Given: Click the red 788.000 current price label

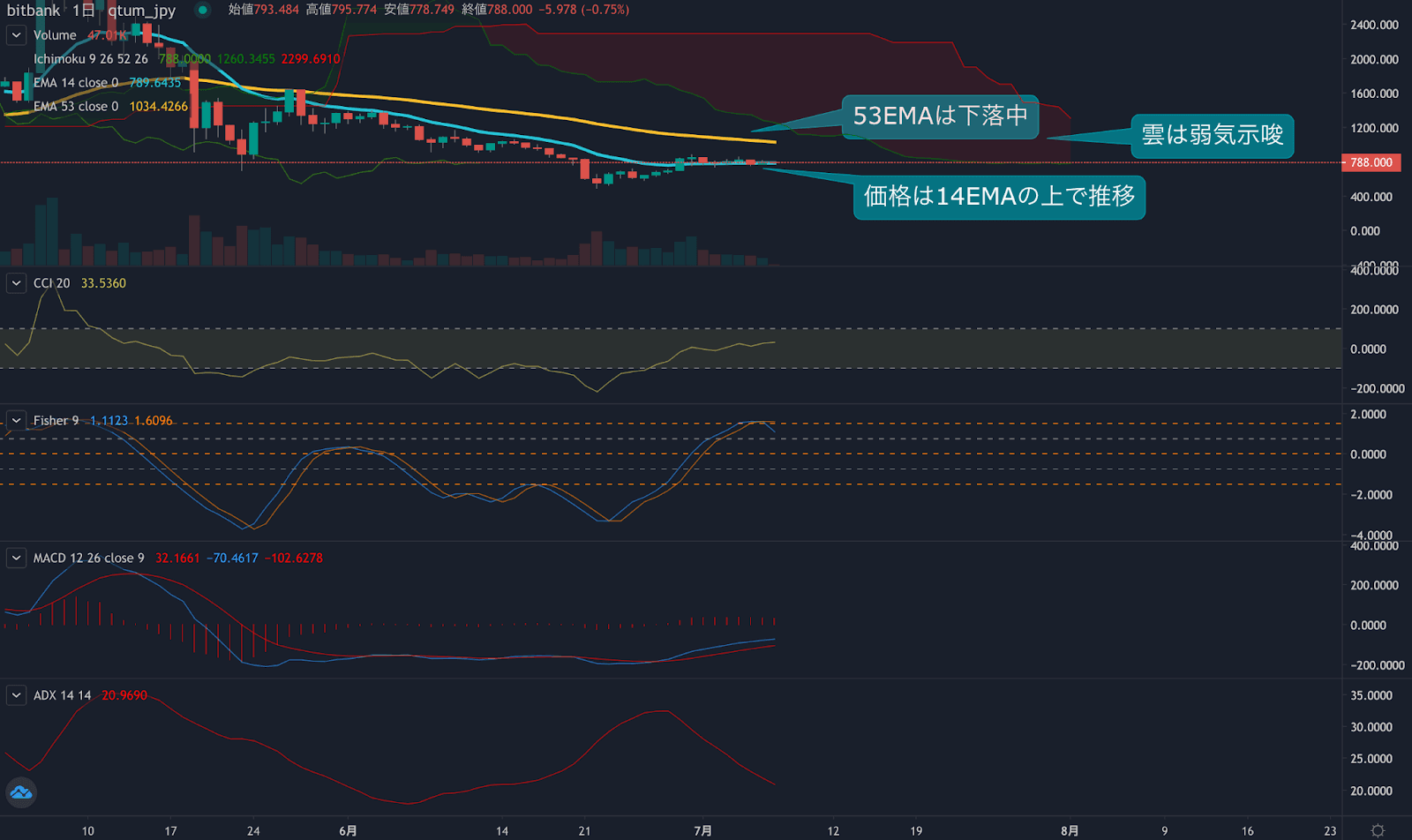Looking at the screenshot, I should [1371, 162].
